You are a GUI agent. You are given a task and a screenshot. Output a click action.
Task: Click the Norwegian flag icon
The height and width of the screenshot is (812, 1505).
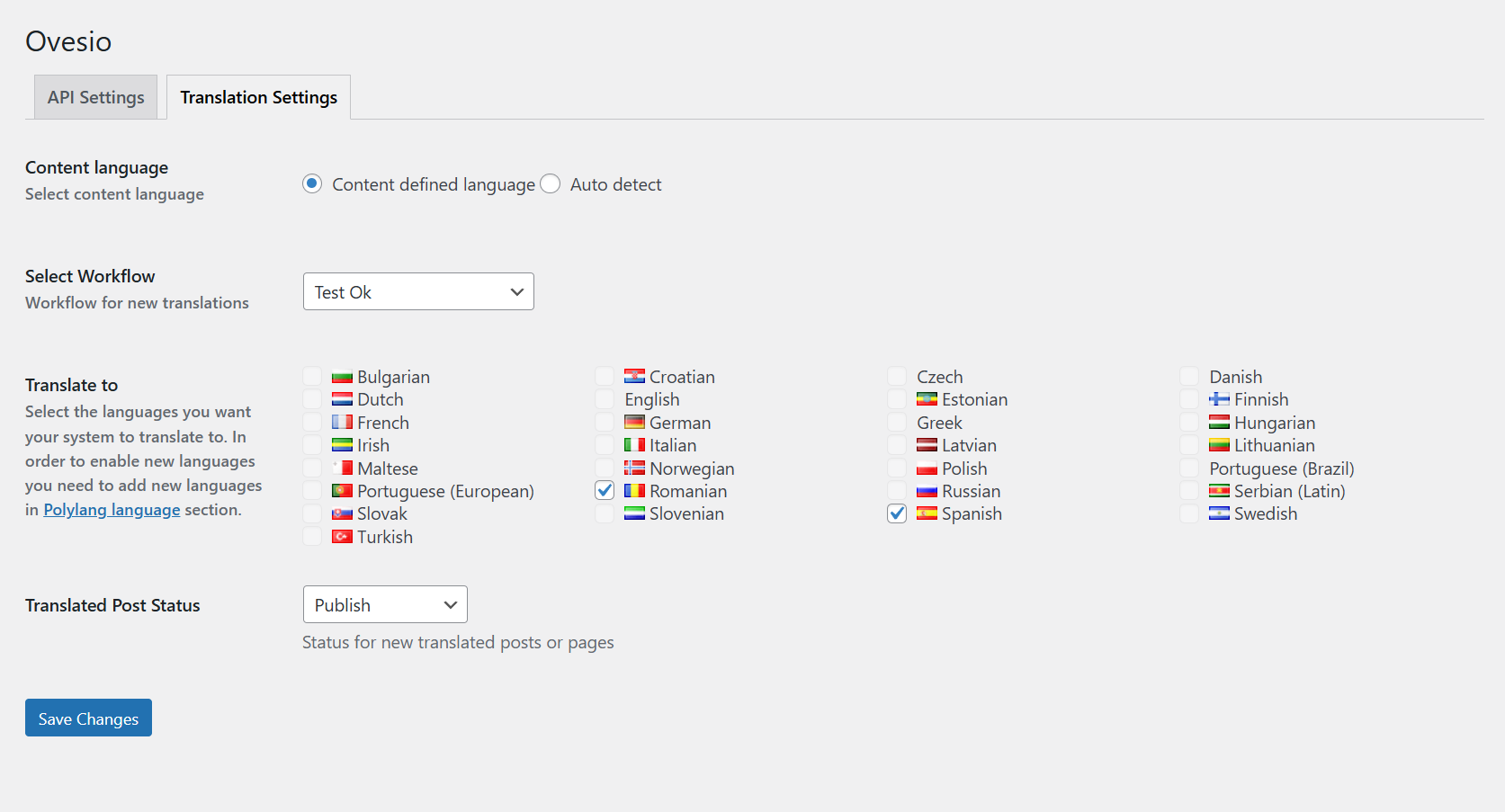coord(634,468)
